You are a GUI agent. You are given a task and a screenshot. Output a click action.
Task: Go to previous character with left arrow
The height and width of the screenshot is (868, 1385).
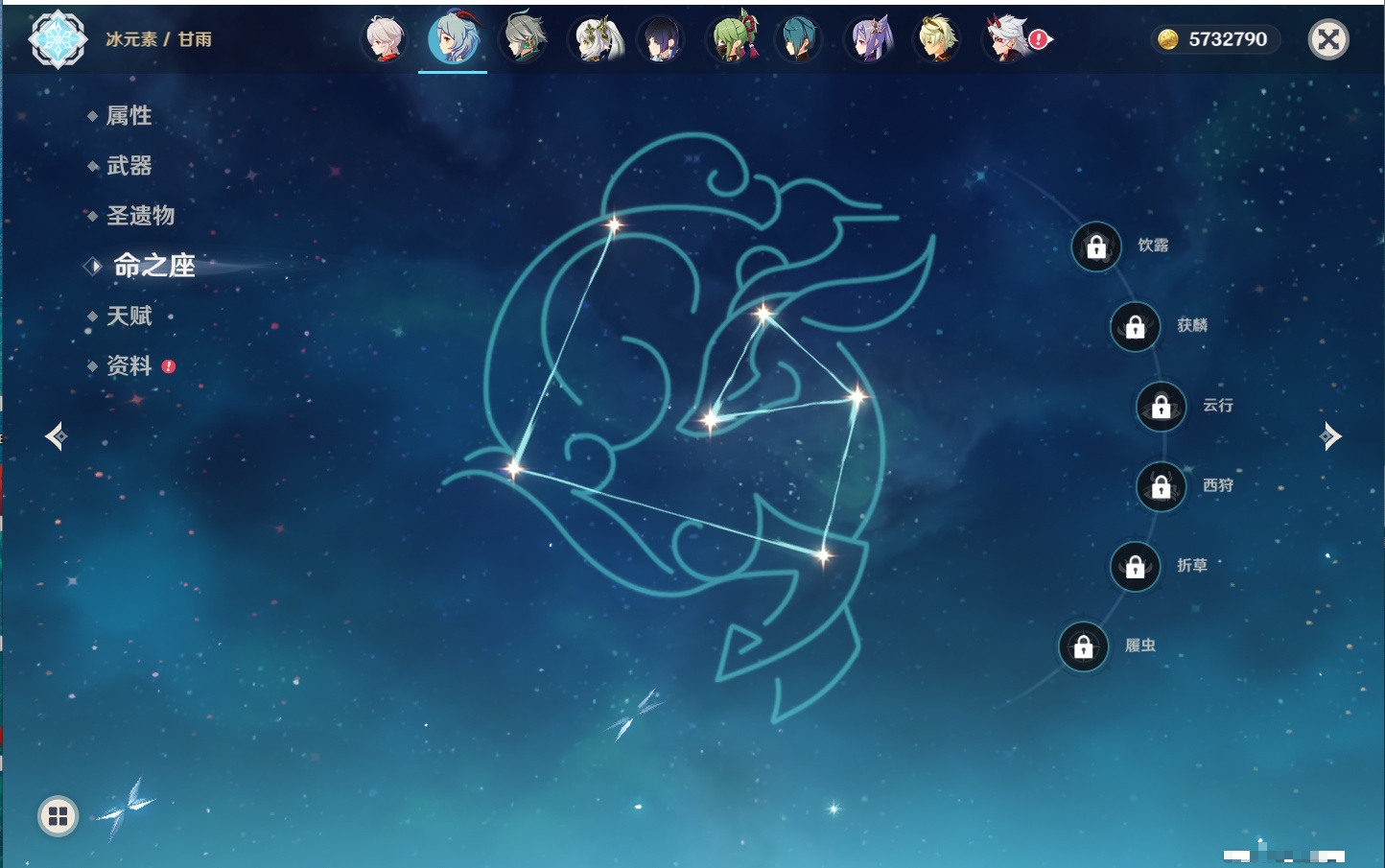[56, 436]
